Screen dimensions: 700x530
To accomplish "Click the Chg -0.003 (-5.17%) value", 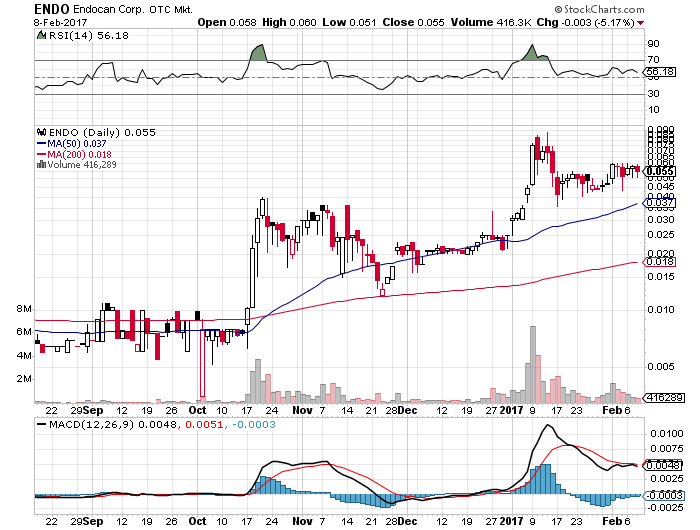I will pos(585,22).
